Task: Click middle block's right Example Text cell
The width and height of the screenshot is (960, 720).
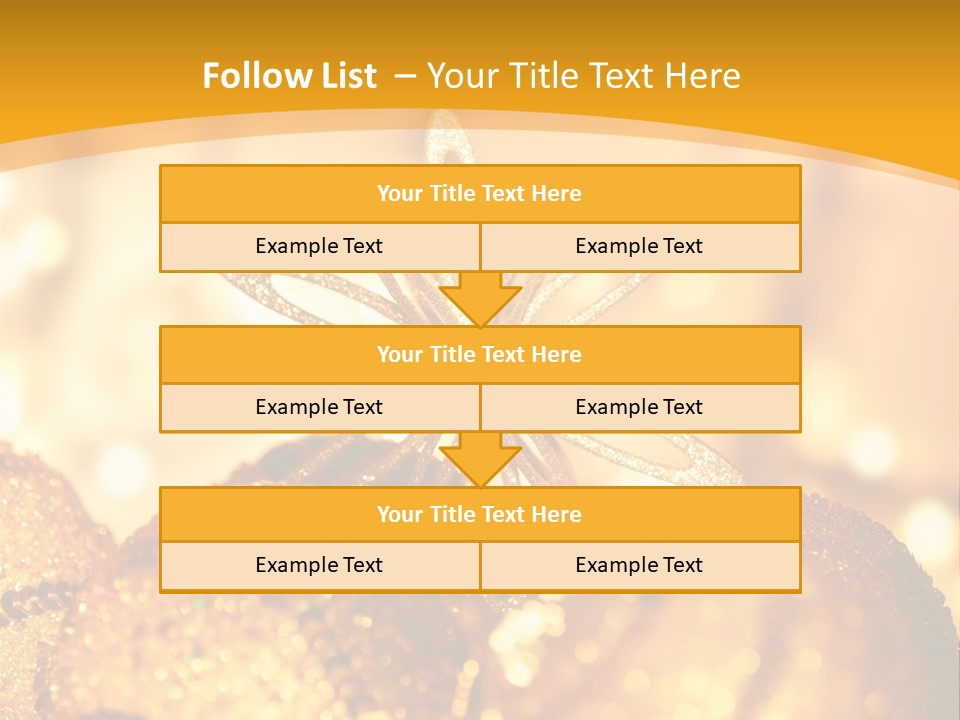Action: [x=639, y=407]
